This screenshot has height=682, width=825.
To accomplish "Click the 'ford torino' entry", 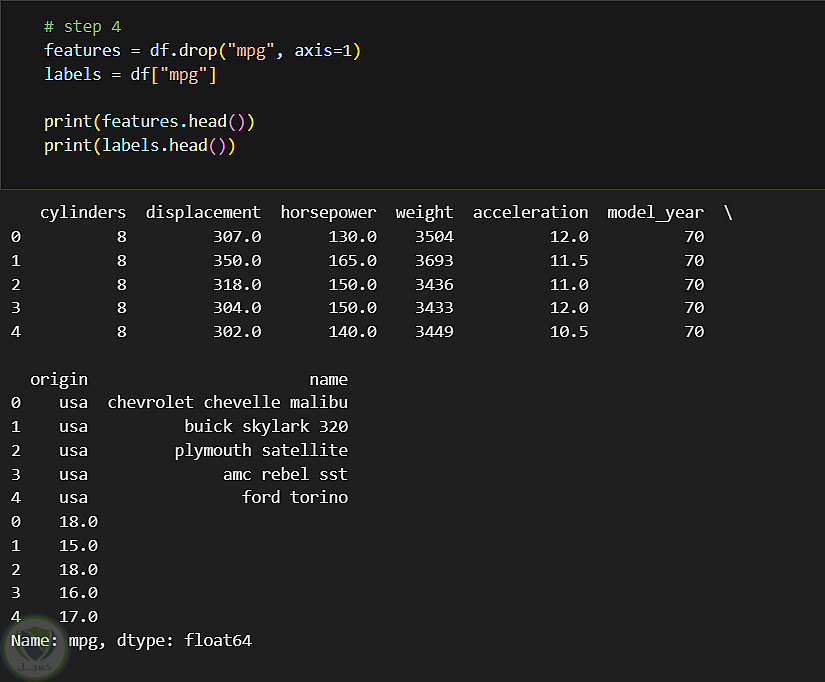I will [294, 497].
